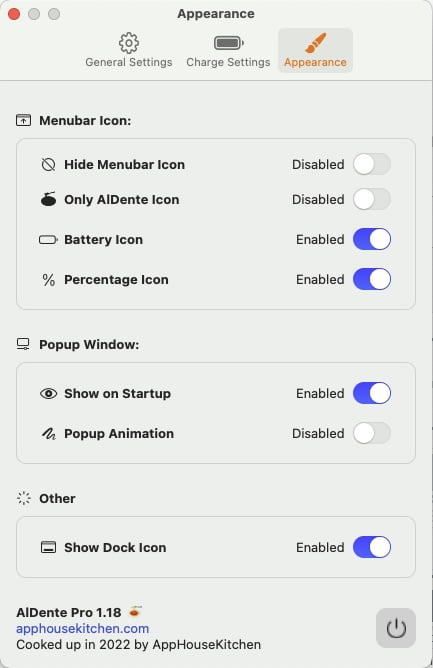Click the power button icon

[x=395, y=628]
